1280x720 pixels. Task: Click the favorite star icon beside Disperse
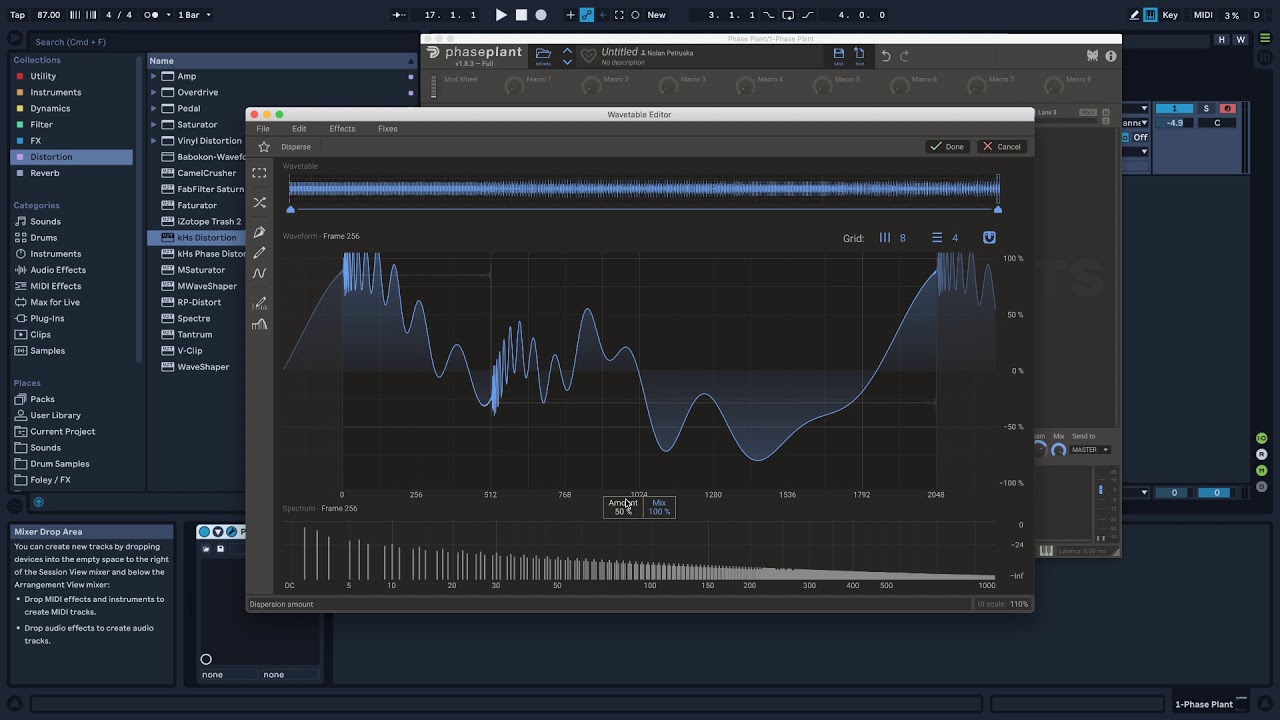(264, 147)
